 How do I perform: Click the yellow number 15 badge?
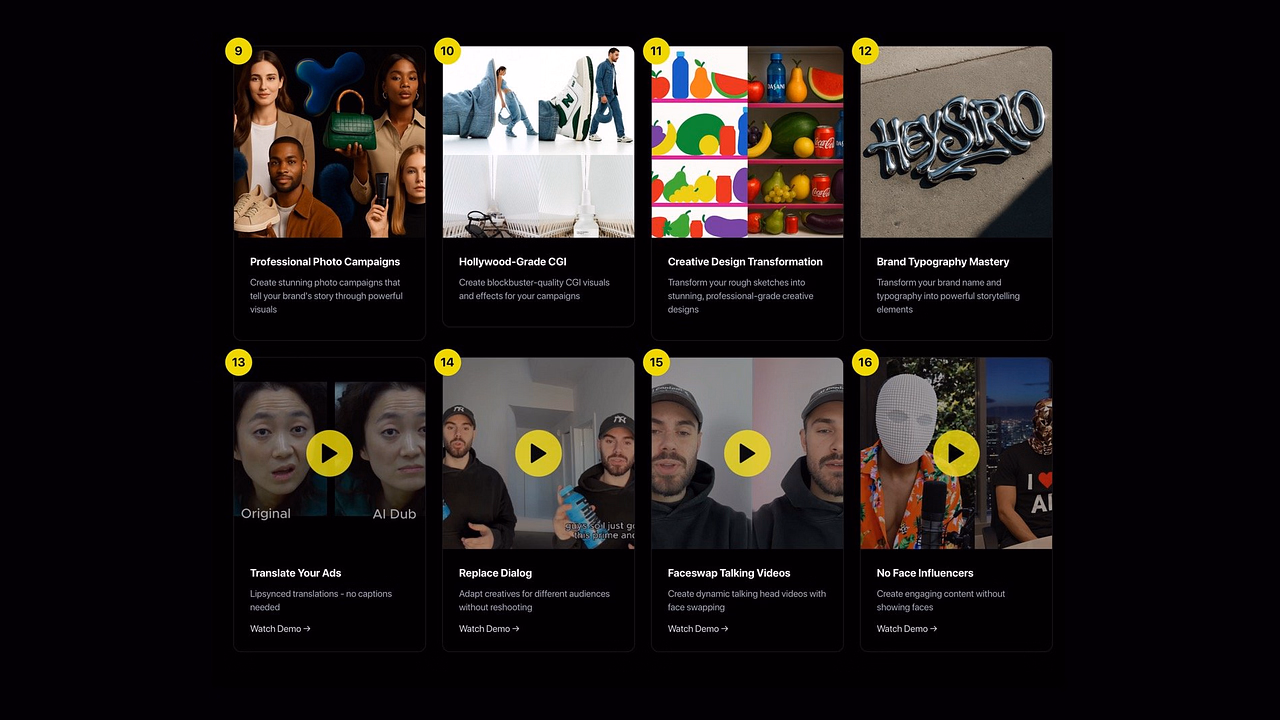click(x=656, y=362)
